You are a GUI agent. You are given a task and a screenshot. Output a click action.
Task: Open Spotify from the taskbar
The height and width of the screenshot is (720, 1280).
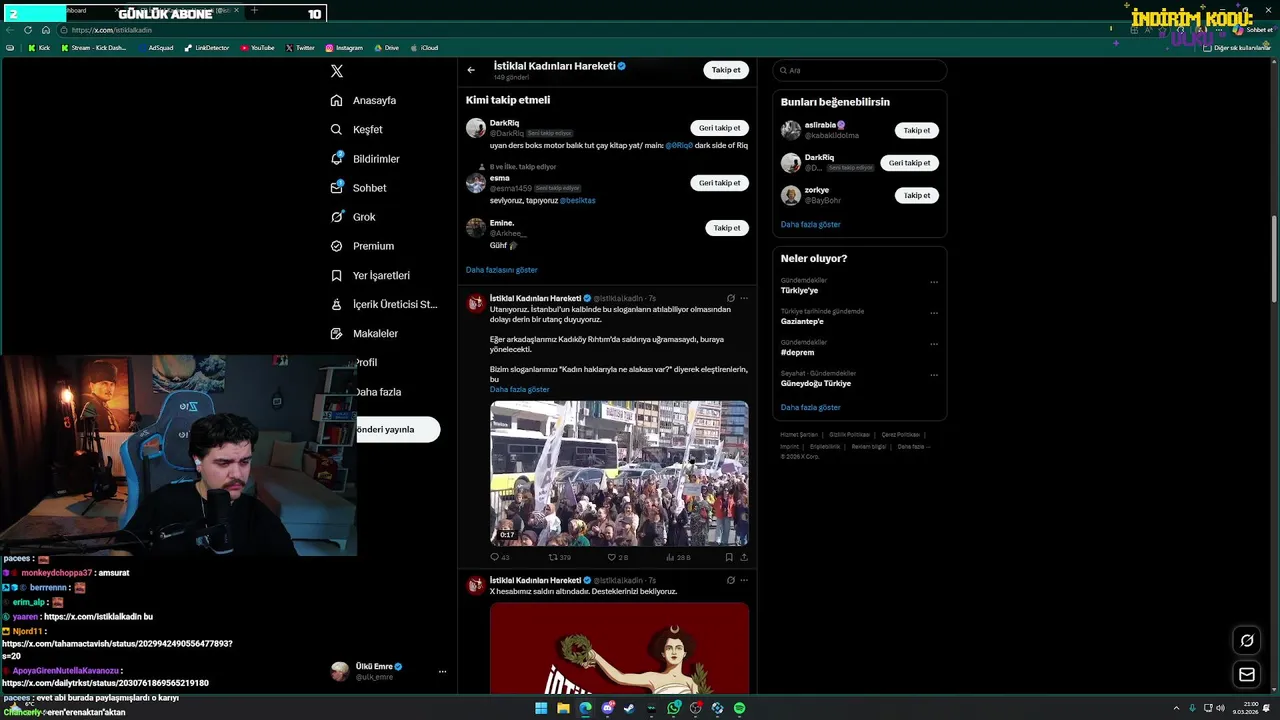tap(739, 708)
